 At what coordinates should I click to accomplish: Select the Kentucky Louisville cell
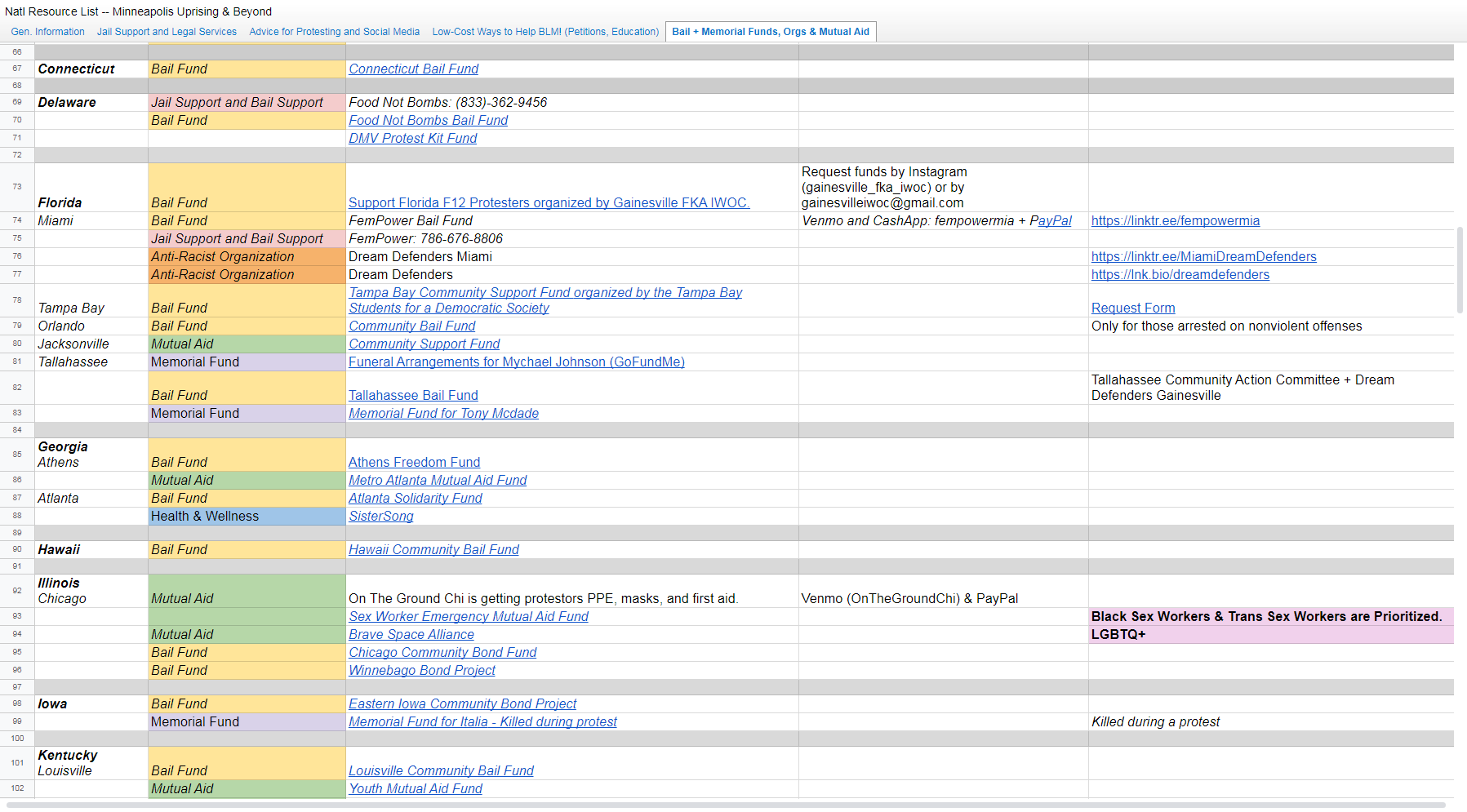(x=91, y=763)
